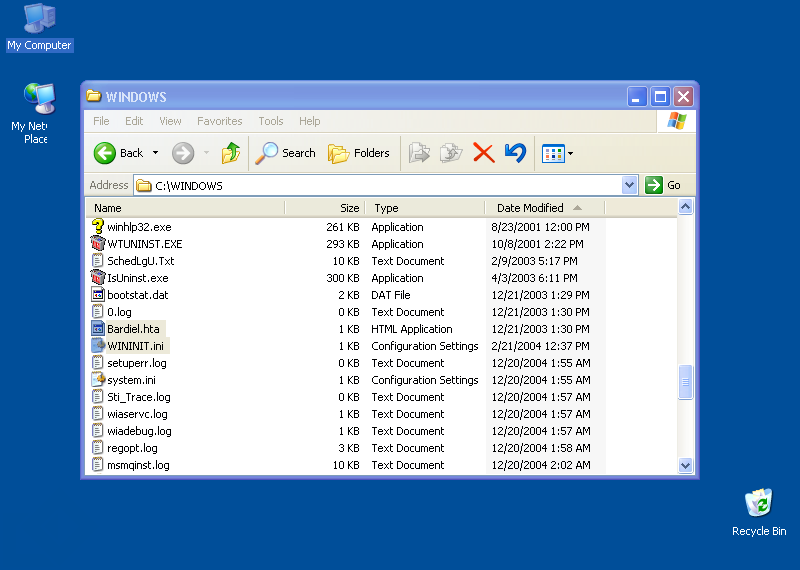Select the msmqinst.log file icon
This screenshot has height=570, width=800.
[x=97, y=465]
